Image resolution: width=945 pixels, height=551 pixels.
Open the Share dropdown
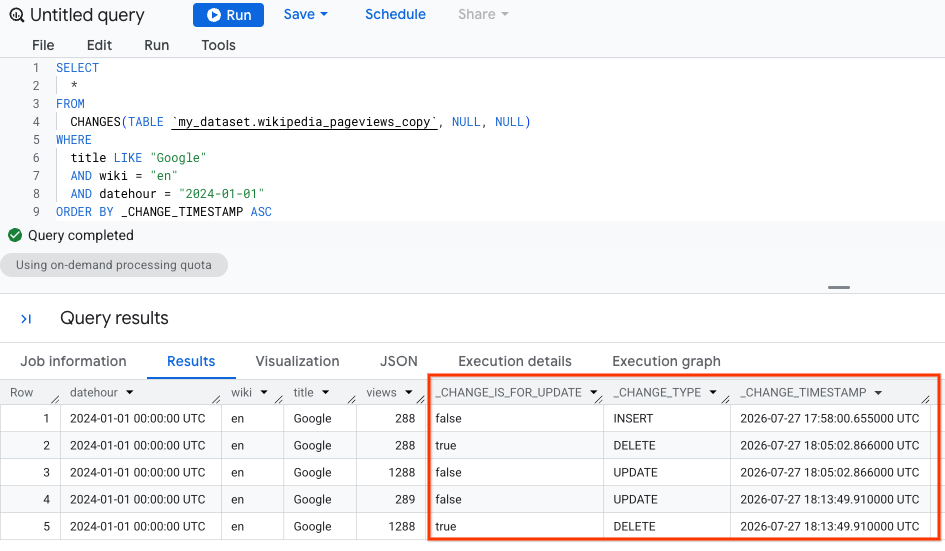point(483,14)
